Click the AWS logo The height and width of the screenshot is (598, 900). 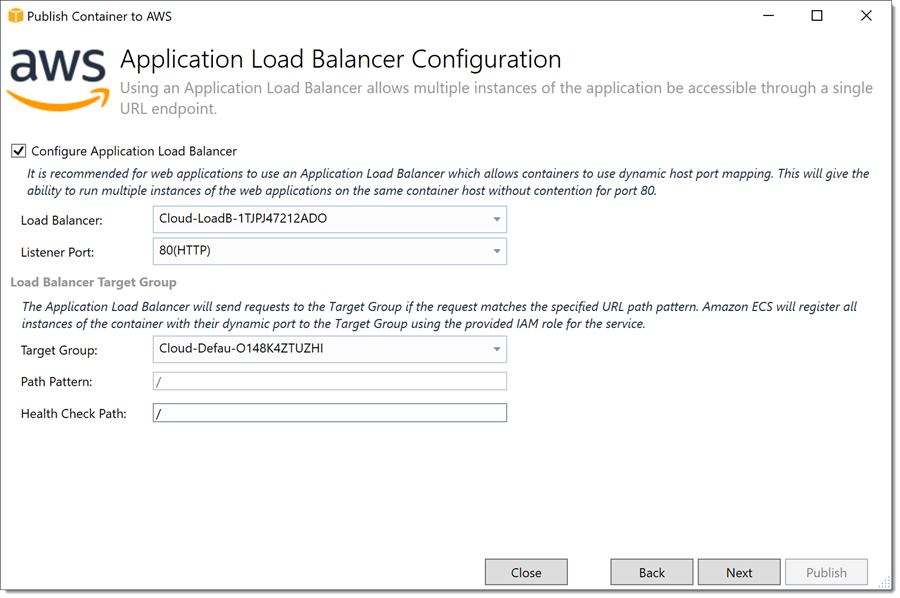tap(58, 80)
